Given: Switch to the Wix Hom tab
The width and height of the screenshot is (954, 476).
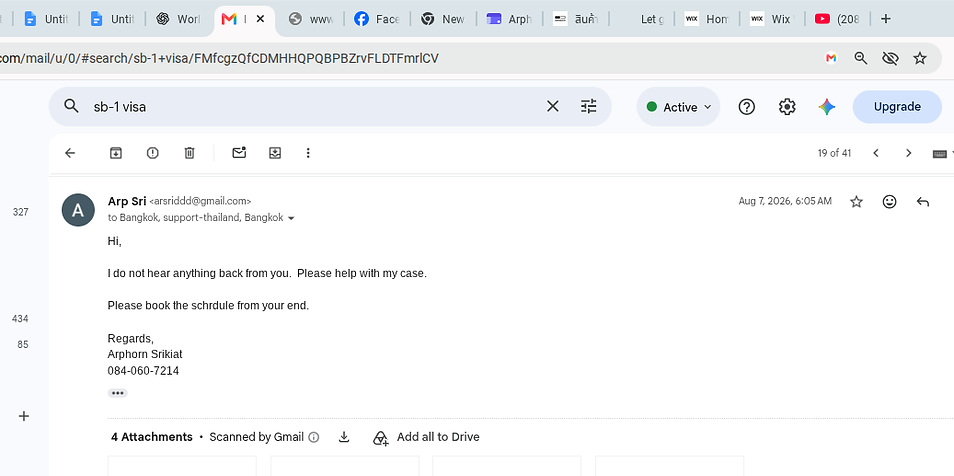Looking at the screenshot, I should click(707, 19).
